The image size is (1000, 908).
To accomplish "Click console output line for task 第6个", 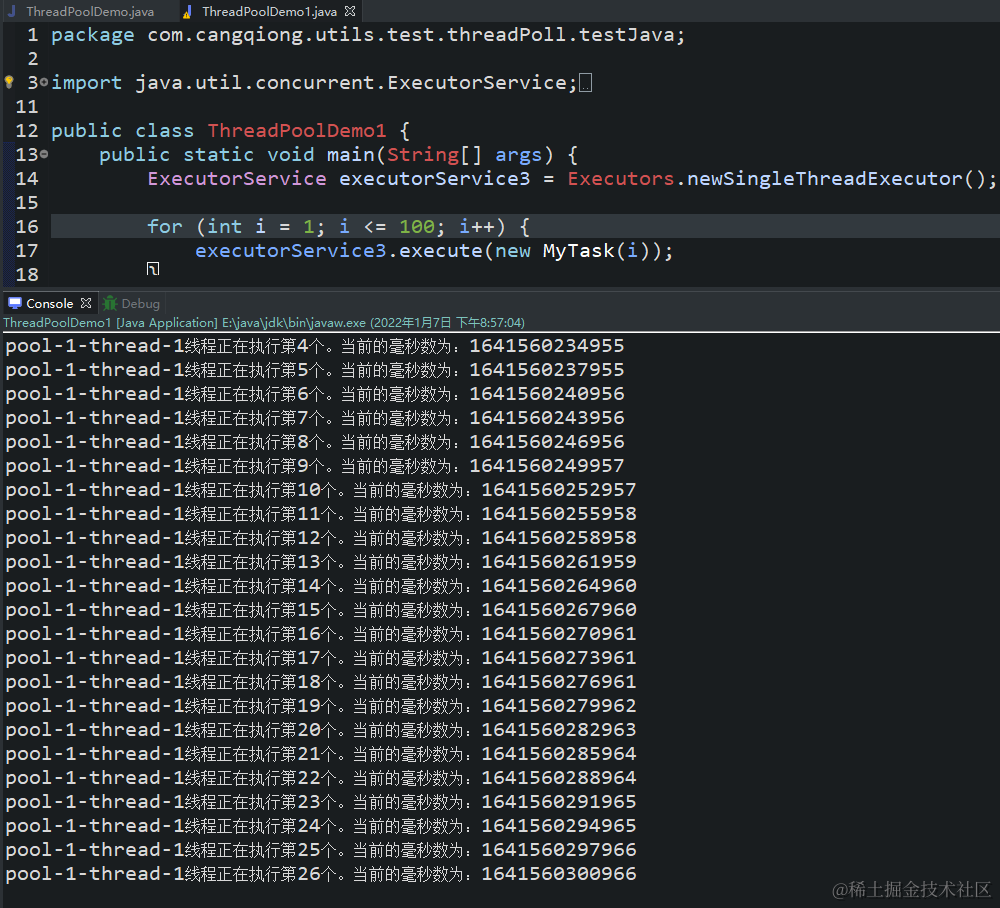I will point(315,394).
